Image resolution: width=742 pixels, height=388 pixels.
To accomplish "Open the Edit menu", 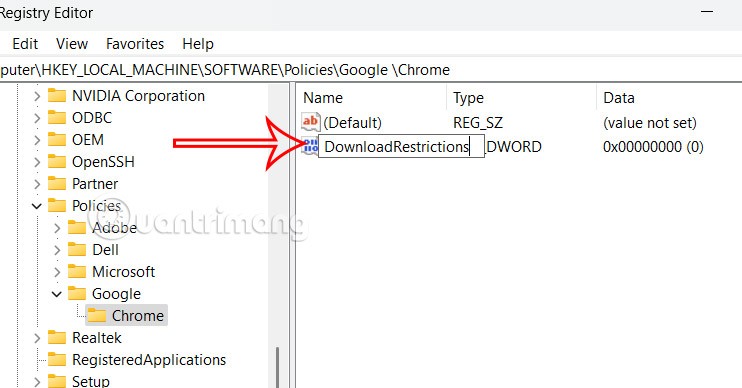I will point(25,44).
